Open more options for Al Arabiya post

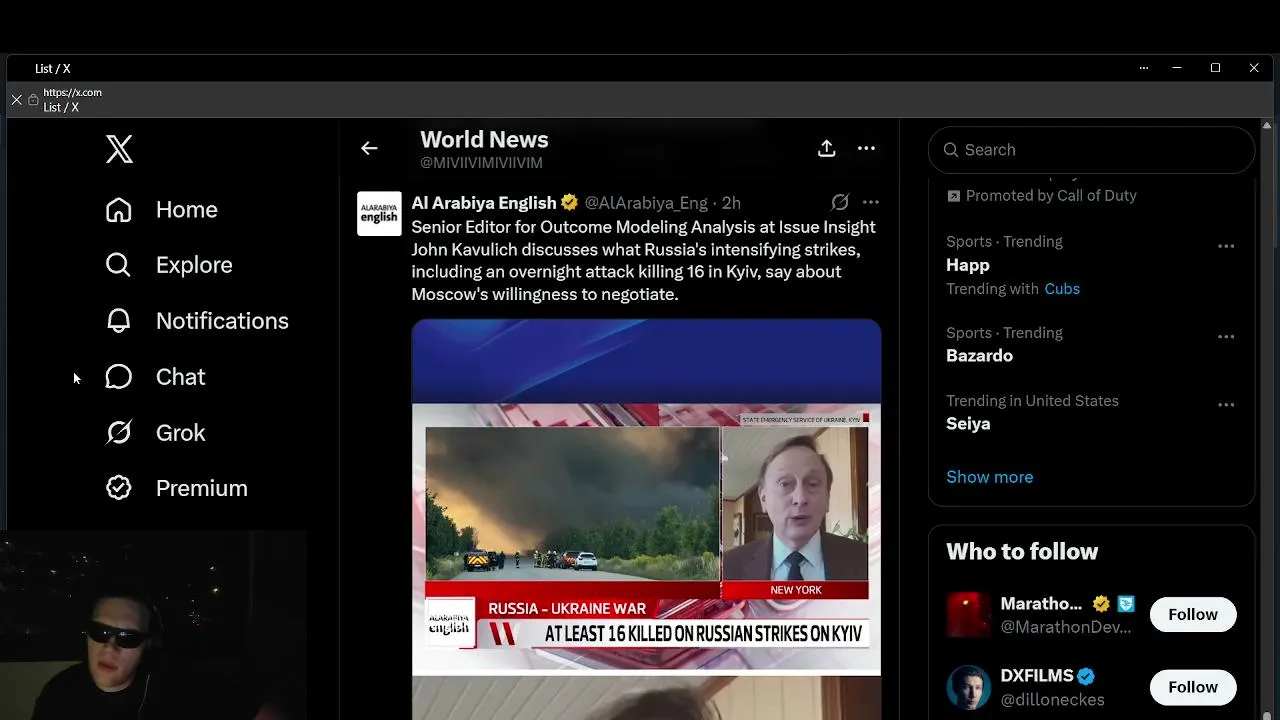pyautogui.click(x=870, y=202)
